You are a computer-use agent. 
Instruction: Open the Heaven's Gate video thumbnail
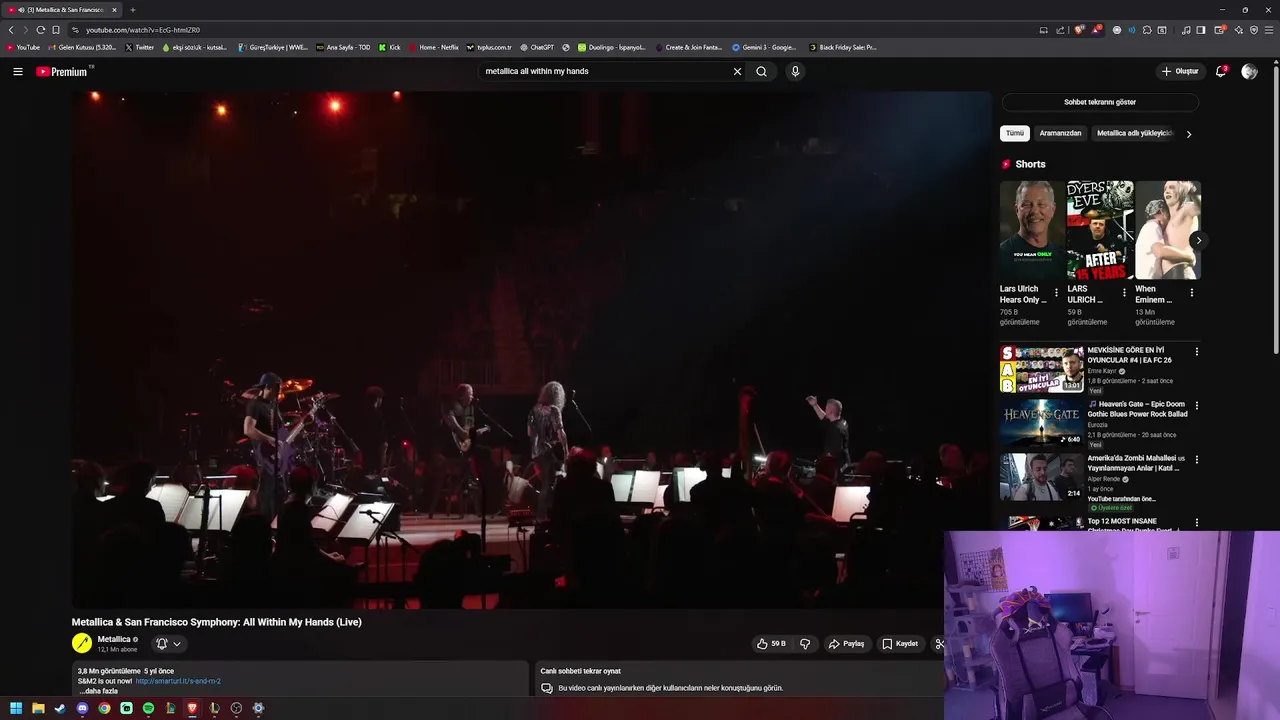(1041, 423)
